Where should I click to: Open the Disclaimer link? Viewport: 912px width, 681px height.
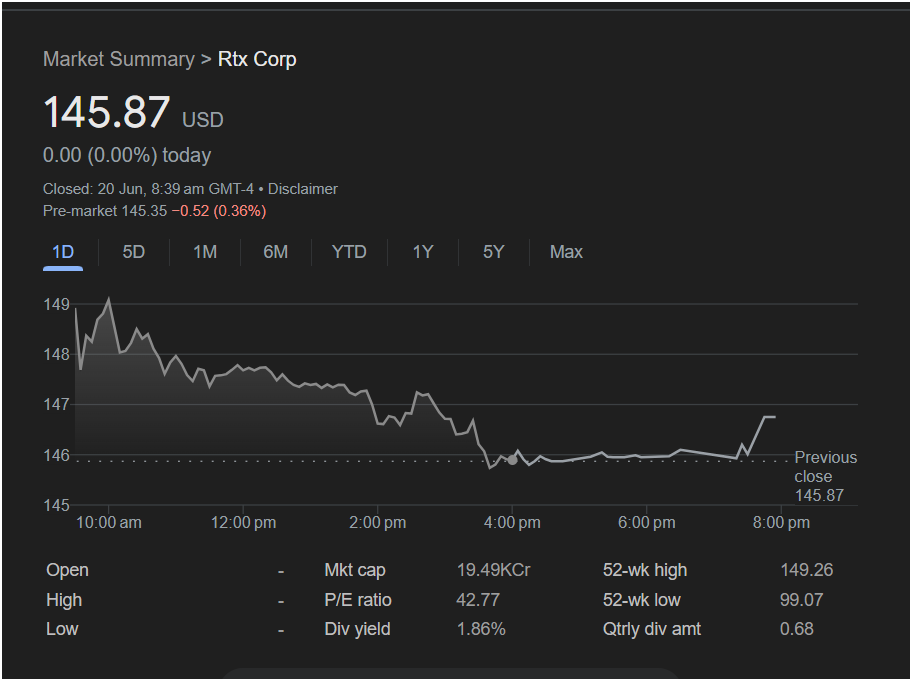(302, 189)
